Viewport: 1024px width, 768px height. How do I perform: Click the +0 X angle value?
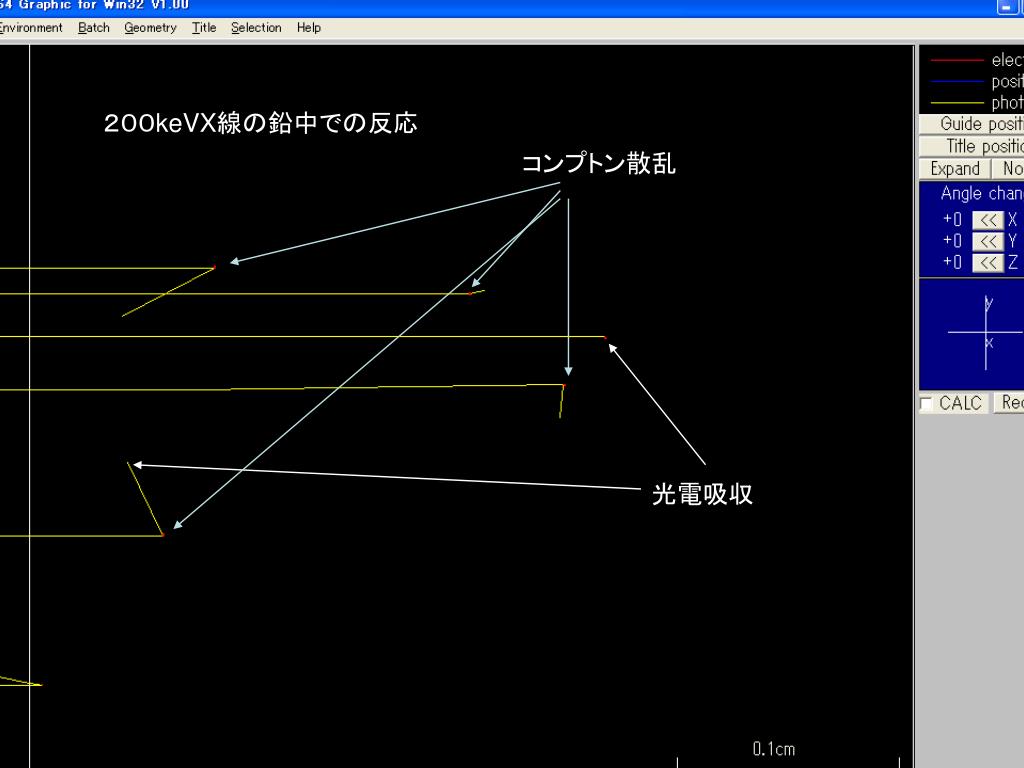pyautogui.click(x=952, y=219)
